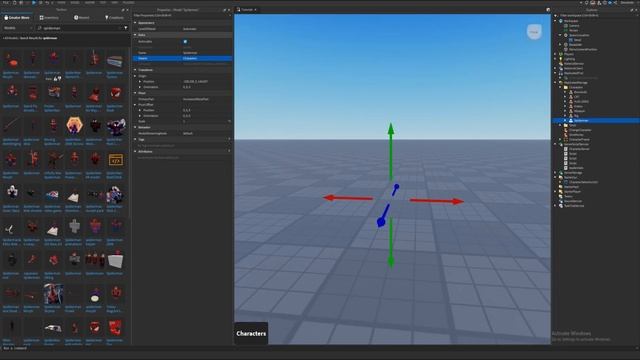The height and width of the screenshot is (360, 640).
Task: Open Toolbox search filter options
Action: [x=126, y=28]
